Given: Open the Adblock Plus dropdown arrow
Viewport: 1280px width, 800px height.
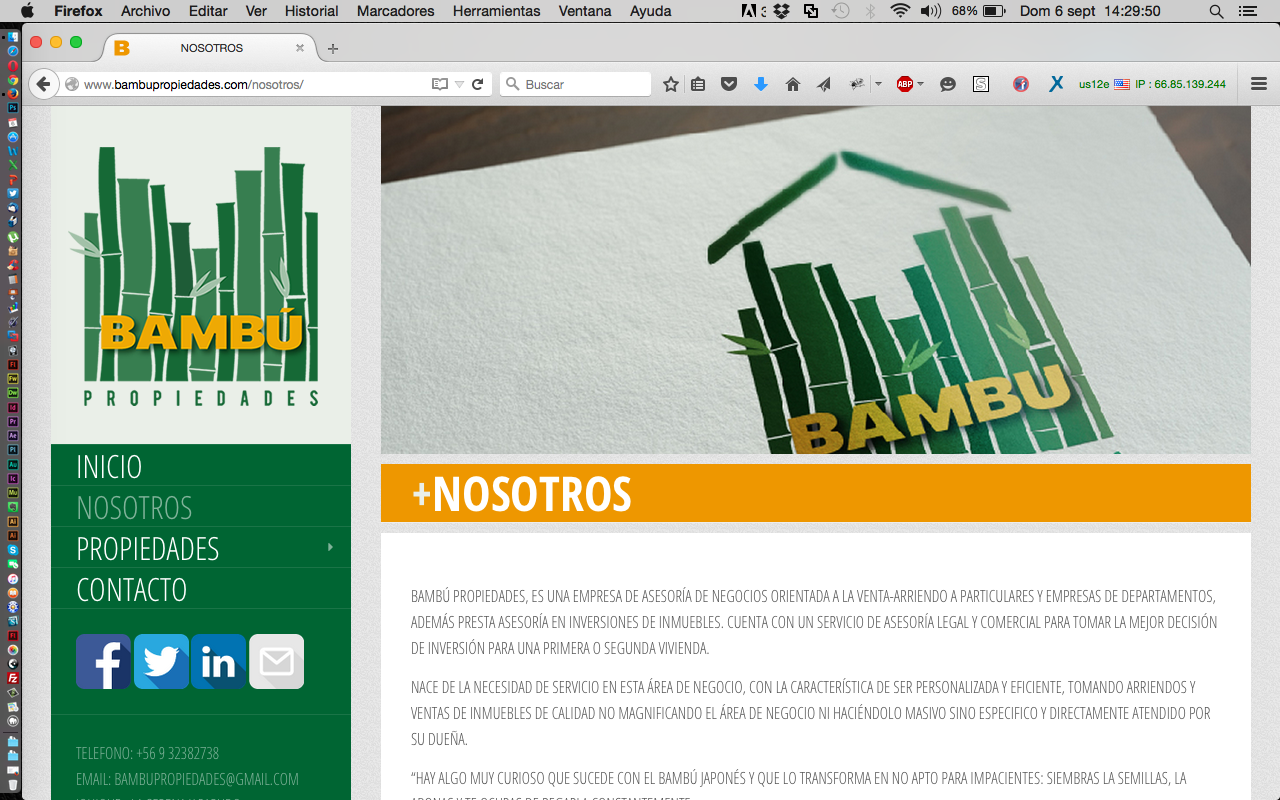Looking at the screenshot, I should (920, 84).
